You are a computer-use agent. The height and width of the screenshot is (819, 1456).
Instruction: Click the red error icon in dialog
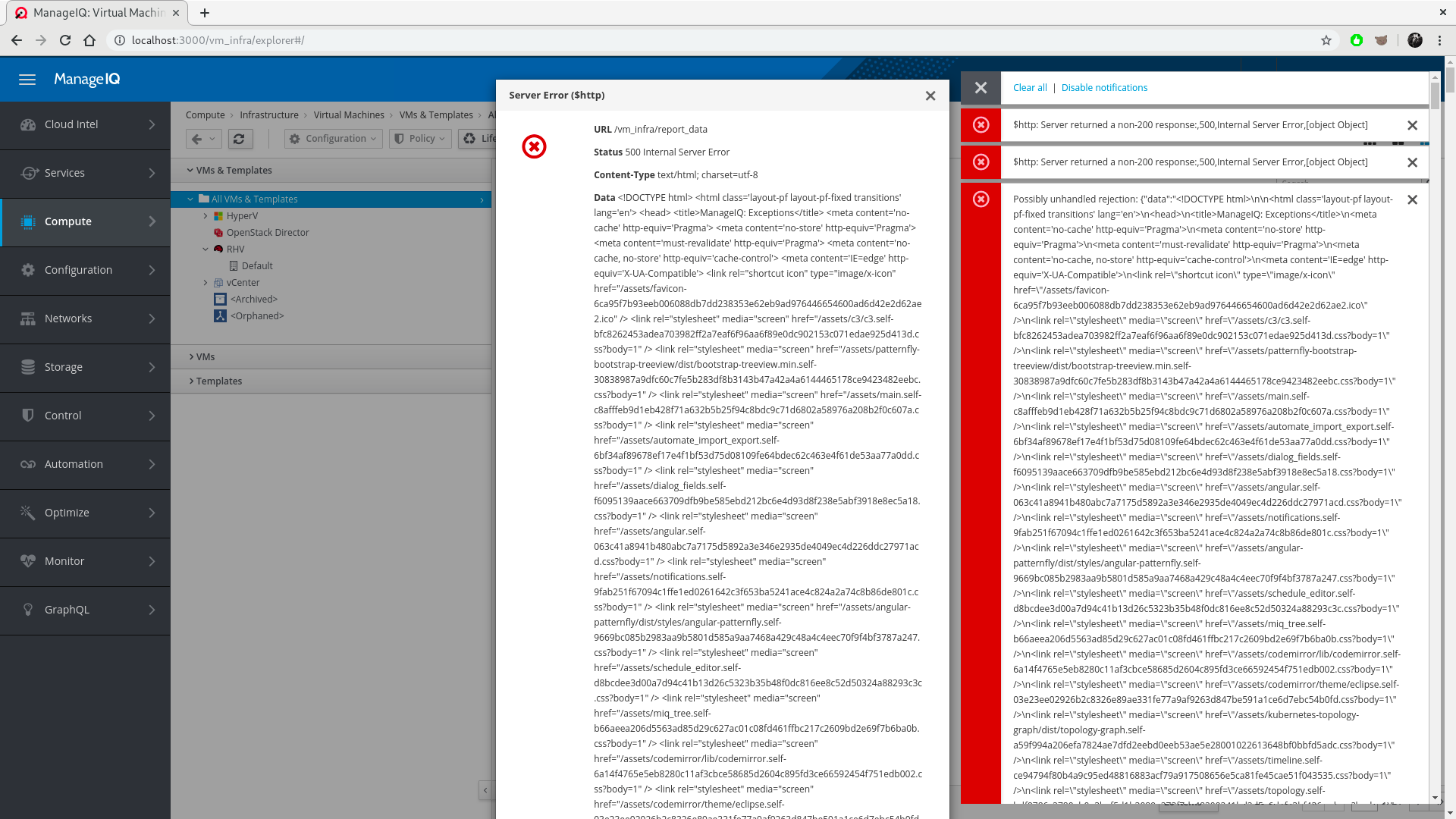tap(534, 146)
